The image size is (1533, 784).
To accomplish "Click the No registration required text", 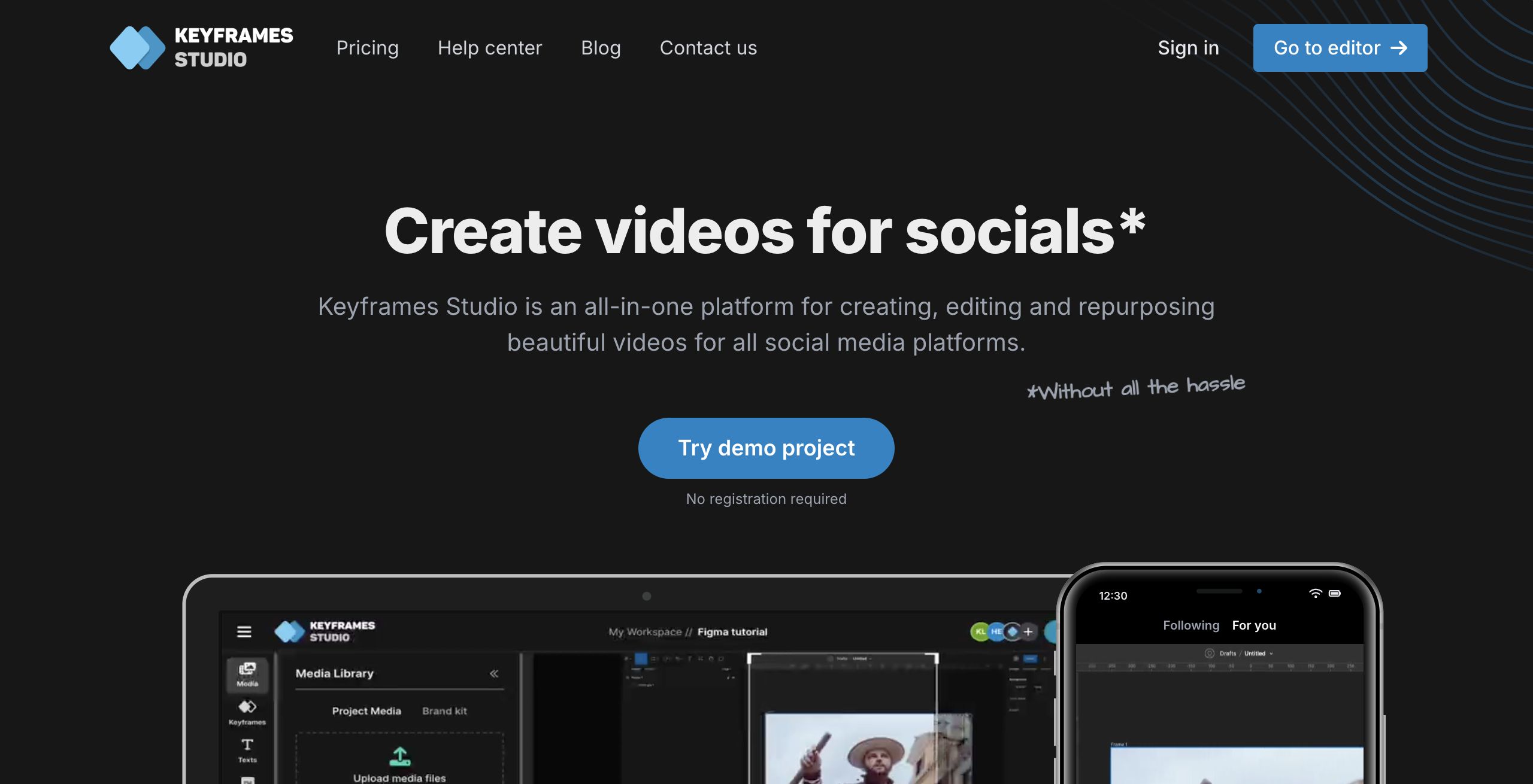I will 766,499.
